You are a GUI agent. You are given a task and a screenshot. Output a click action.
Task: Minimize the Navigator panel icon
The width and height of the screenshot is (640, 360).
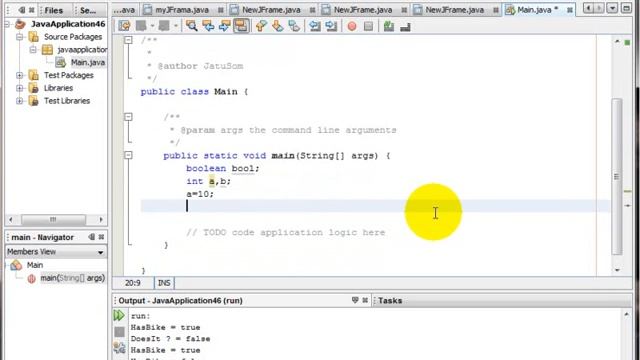(91, 237)
